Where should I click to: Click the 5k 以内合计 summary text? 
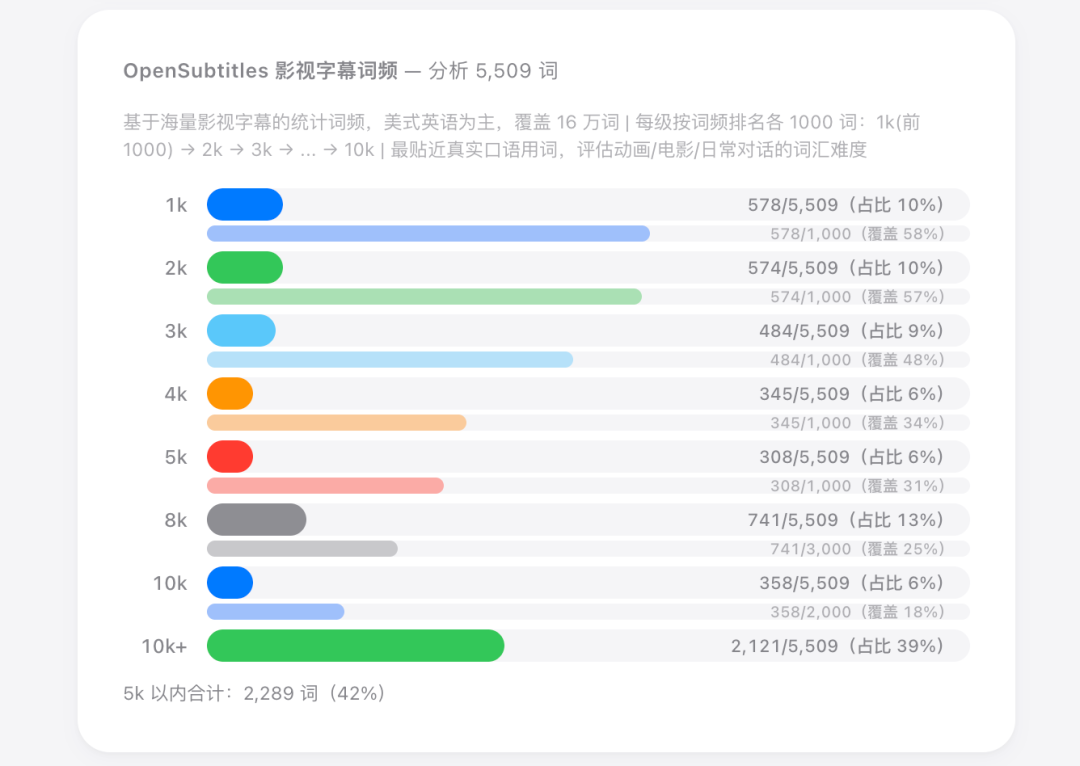[254, 693]
